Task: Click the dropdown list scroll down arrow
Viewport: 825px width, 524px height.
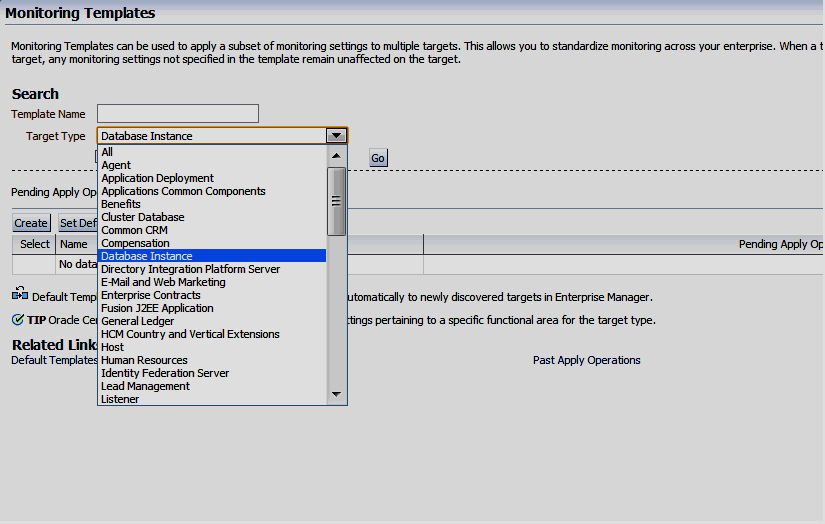Action: coord(336,394)
